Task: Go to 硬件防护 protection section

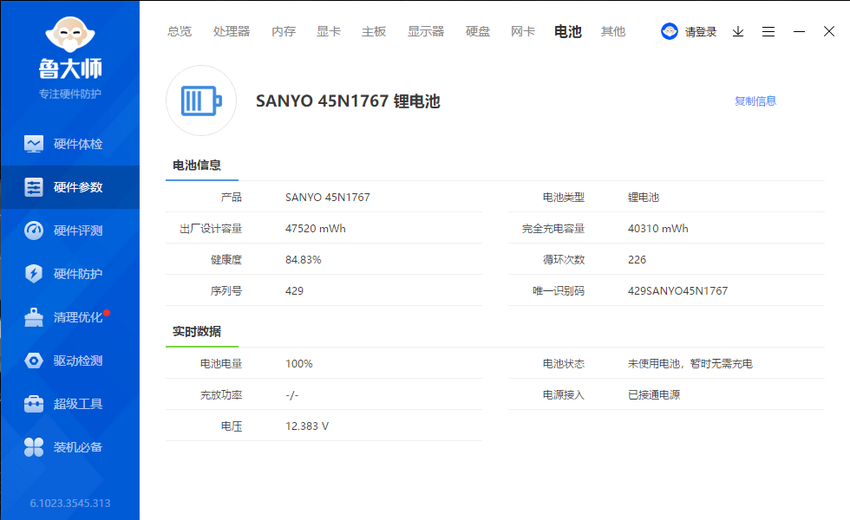Action: [x=70, y=274]
